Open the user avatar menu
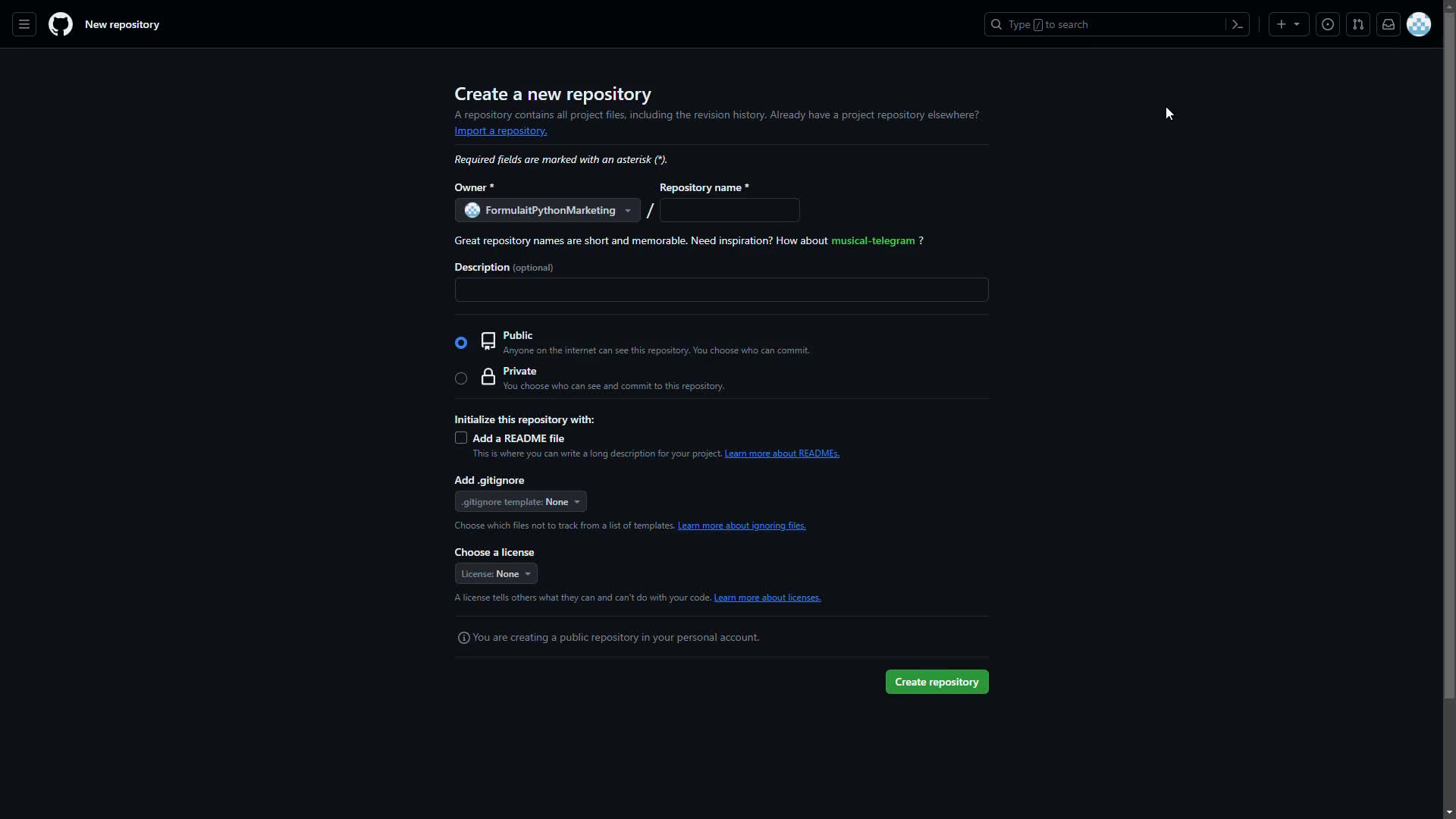The height and width of the screenshot is (819, 1456). click(x=1419, y=24)
